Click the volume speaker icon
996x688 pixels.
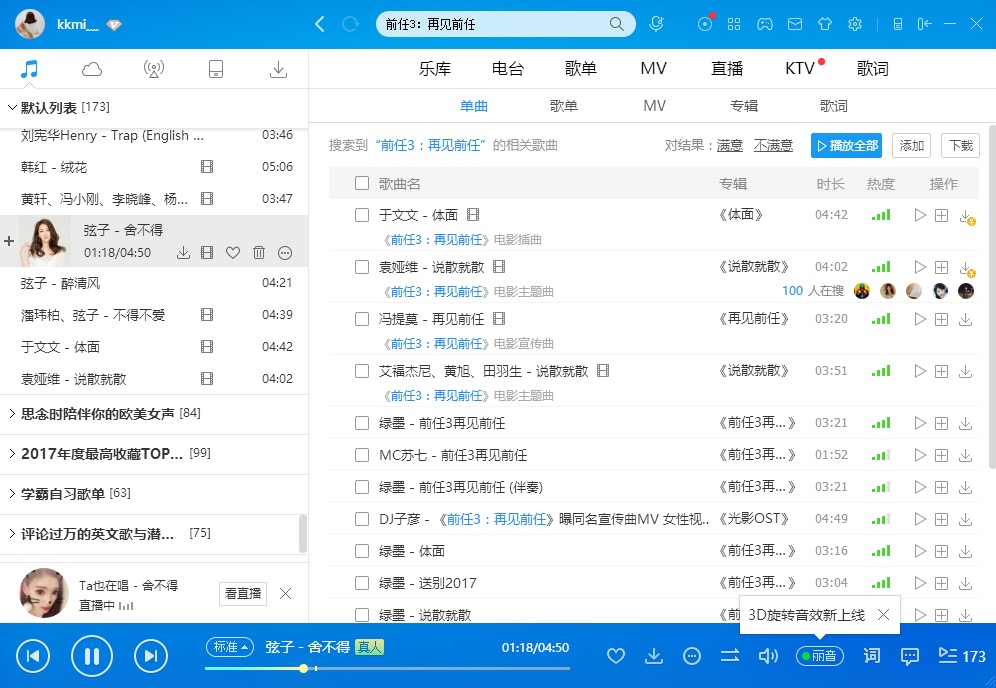[768, 656]
